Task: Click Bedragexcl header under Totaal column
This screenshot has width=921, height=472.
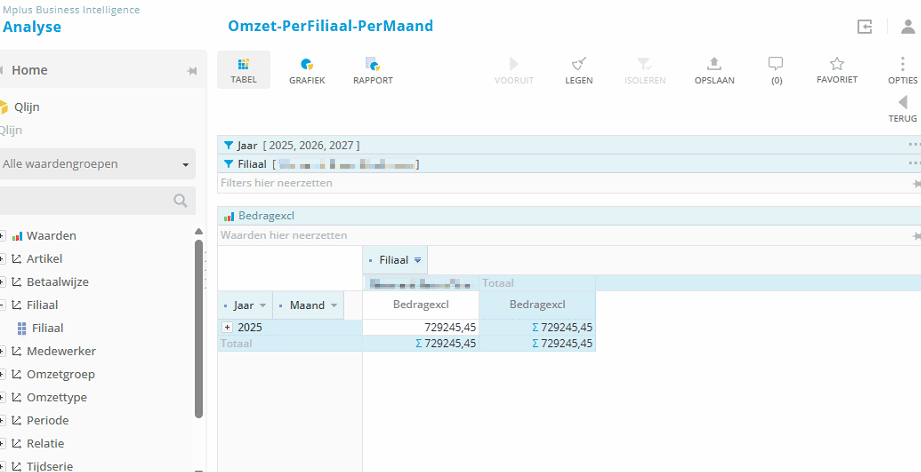Action: click(537, 305)
